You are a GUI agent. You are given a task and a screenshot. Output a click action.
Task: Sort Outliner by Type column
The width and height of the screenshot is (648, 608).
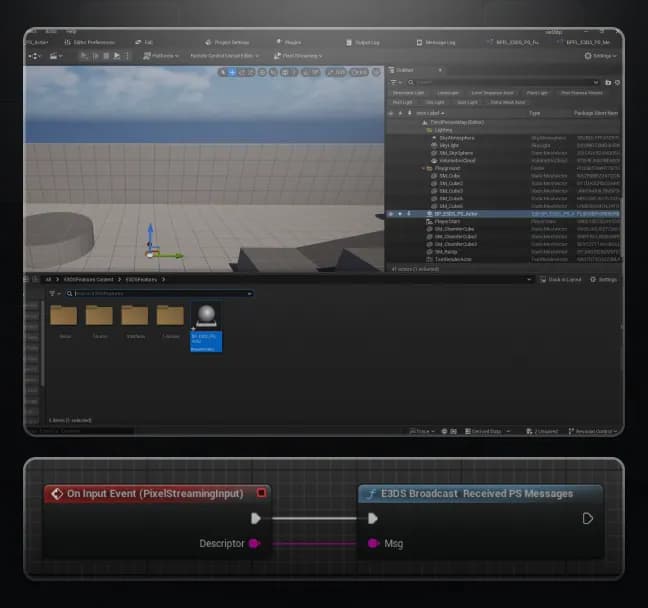click(535, 113)
